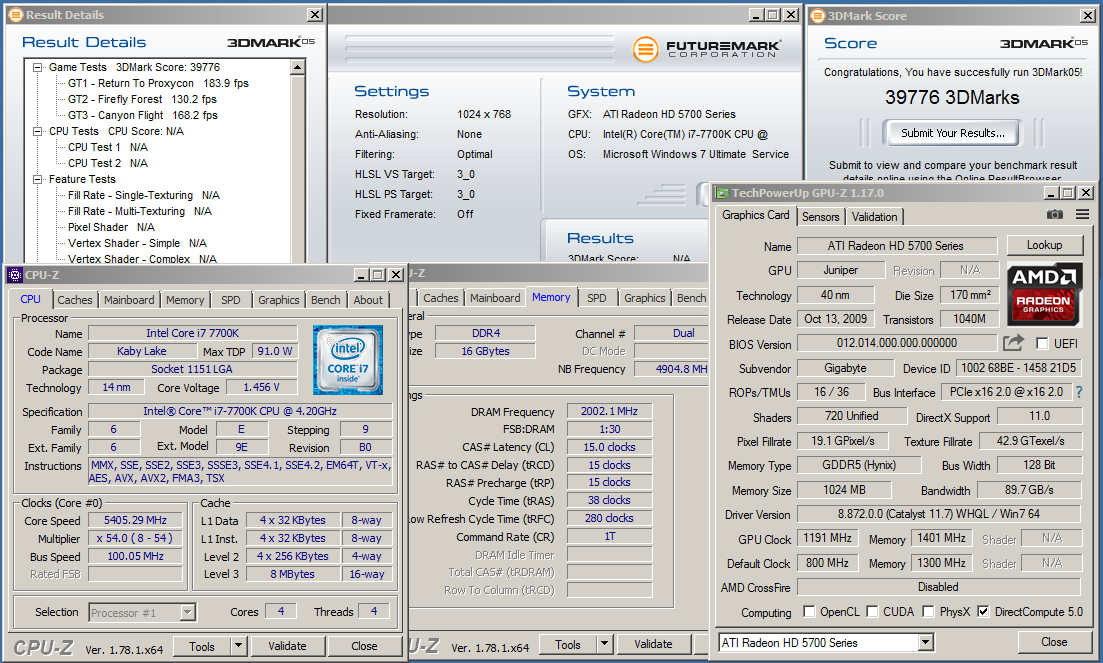1103x663 pixels.
Task: Click the Bandwidth value 89.7 GB/s
Action: [1029, 489]
